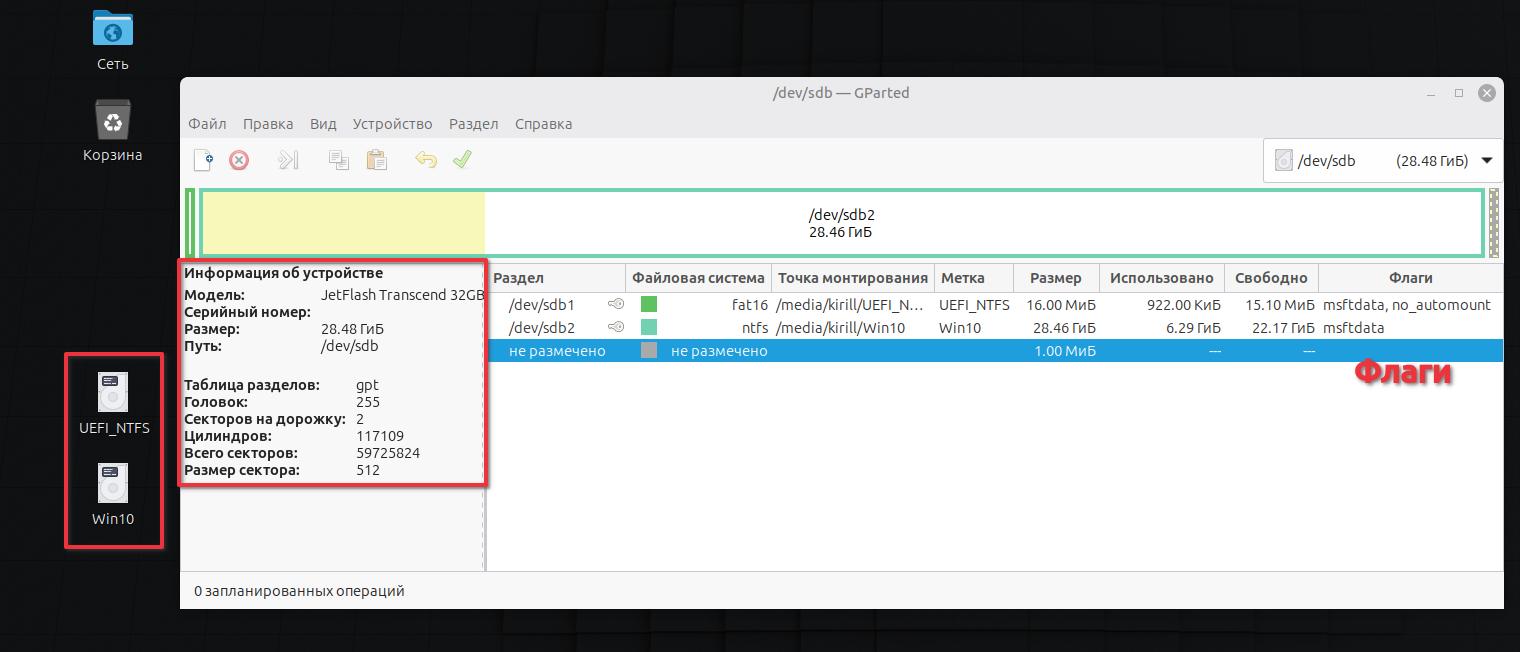Click the ntfs file system cell
This screenshot has width=1520, height=652.
(755, 327)
